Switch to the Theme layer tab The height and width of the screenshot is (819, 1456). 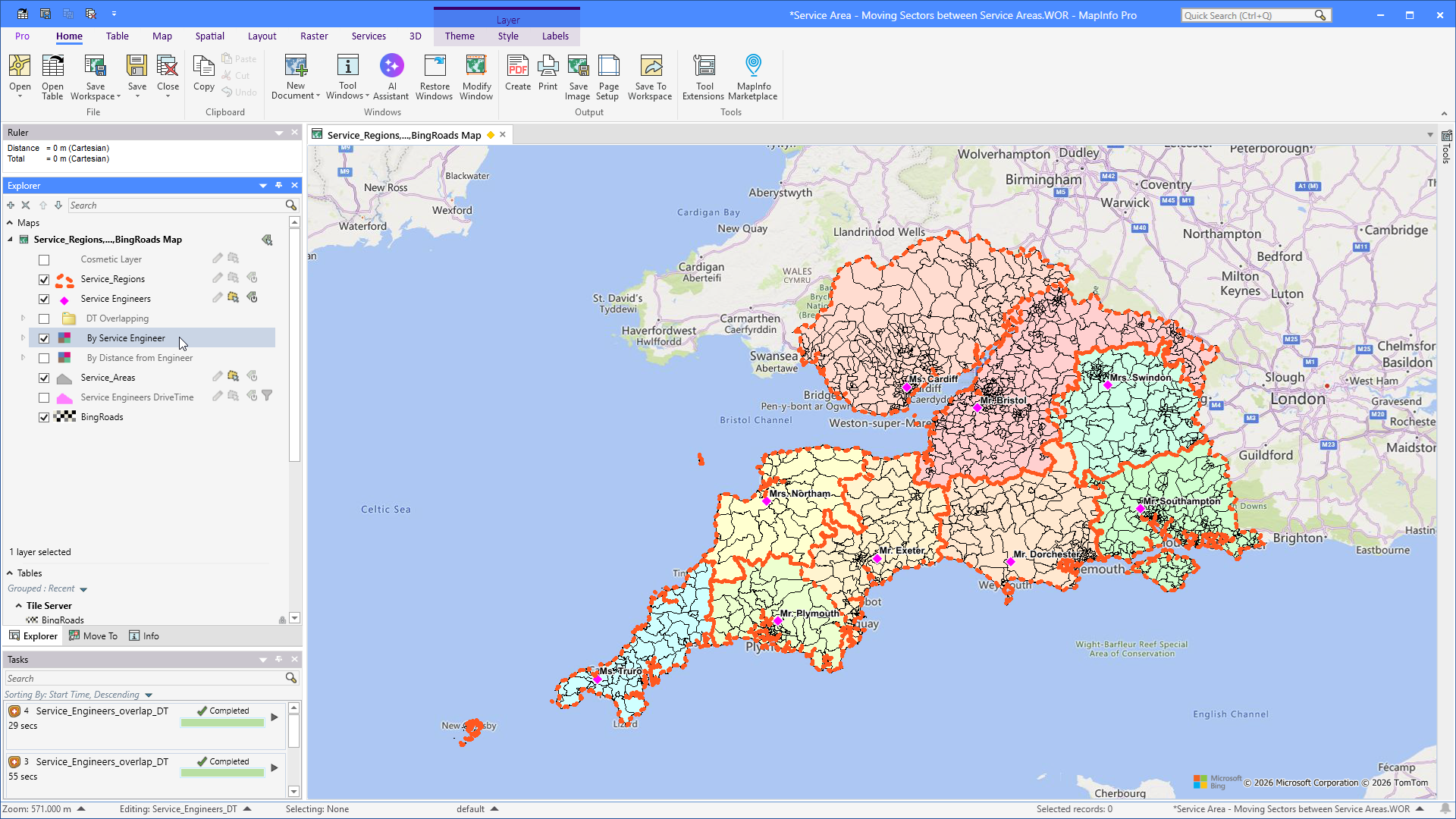pos(460,36)
